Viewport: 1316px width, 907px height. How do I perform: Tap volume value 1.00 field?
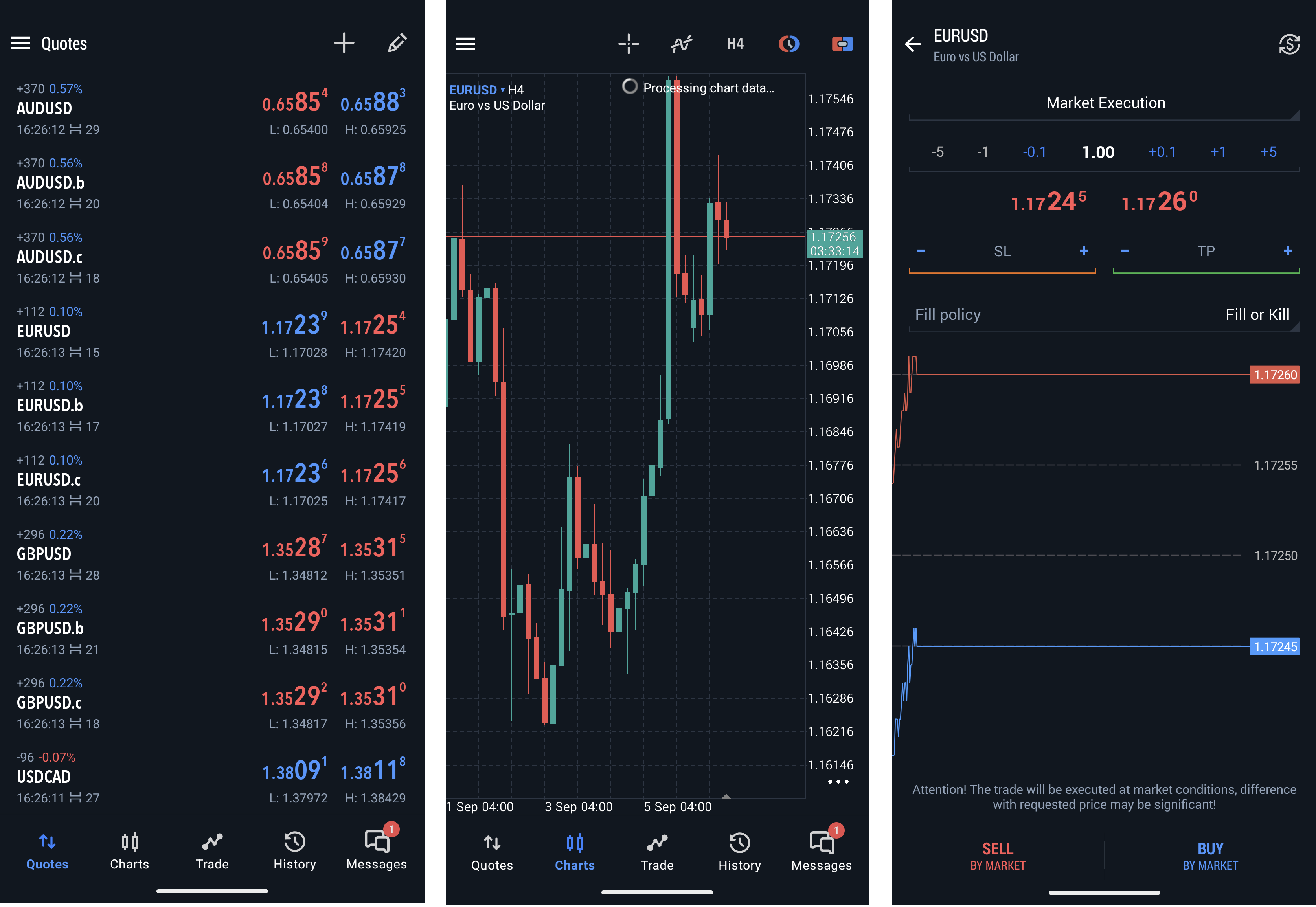click(x=1098, y=152)
